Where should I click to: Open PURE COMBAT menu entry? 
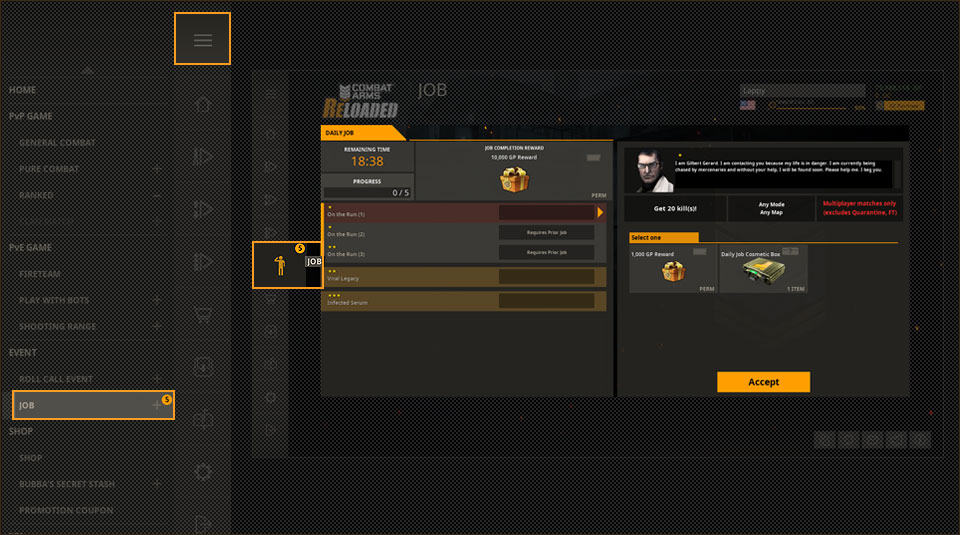(49, 169)
